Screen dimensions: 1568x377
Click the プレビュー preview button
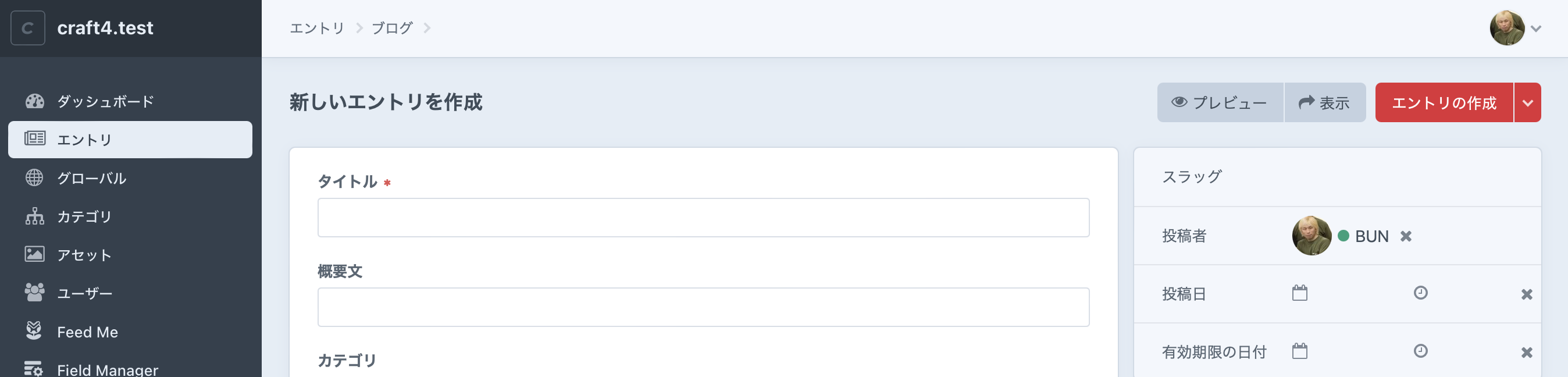[x=1220, y=103]
